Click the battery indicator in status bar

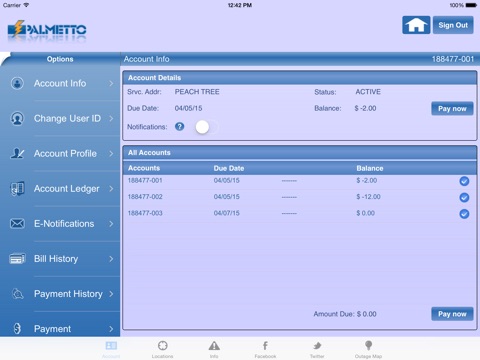click(x=471, y=5)
